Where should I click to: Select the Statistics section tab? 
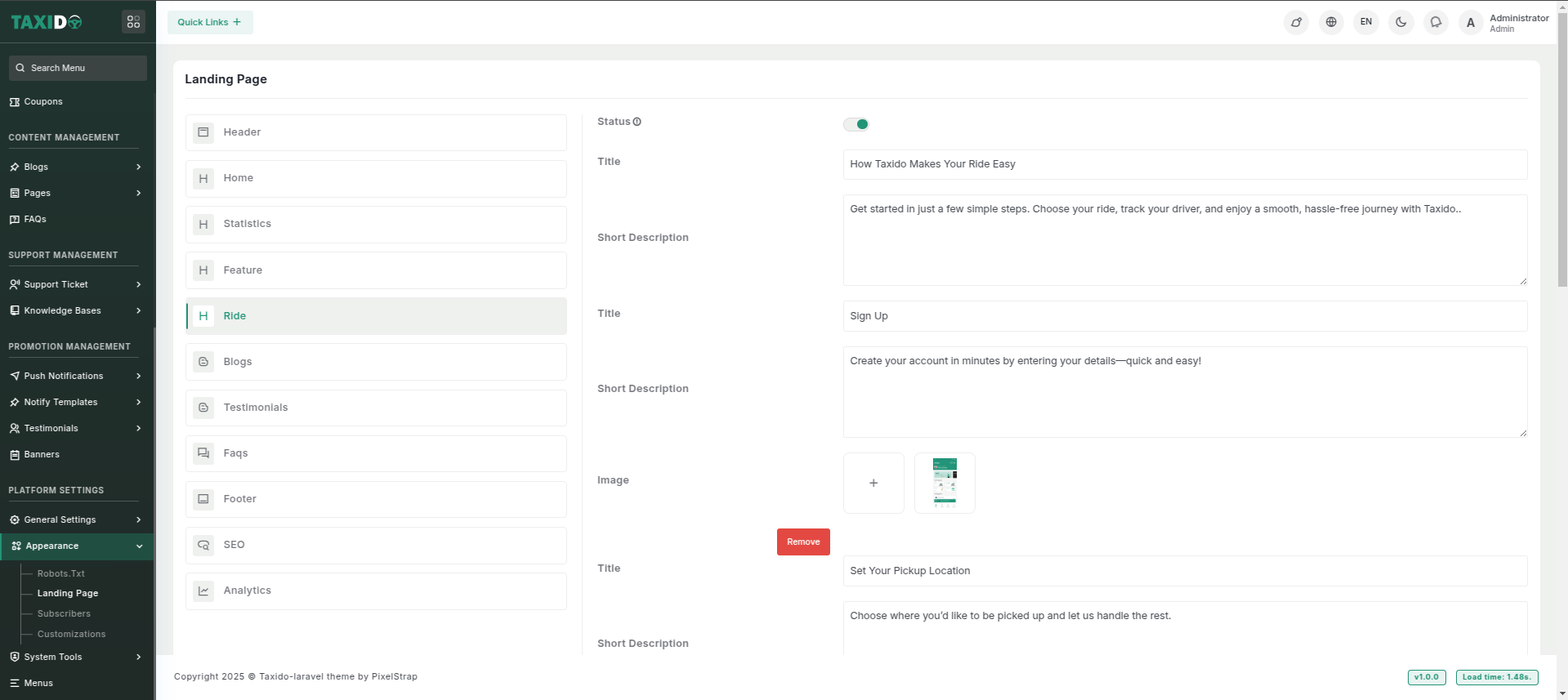click(x=376, y=224)
